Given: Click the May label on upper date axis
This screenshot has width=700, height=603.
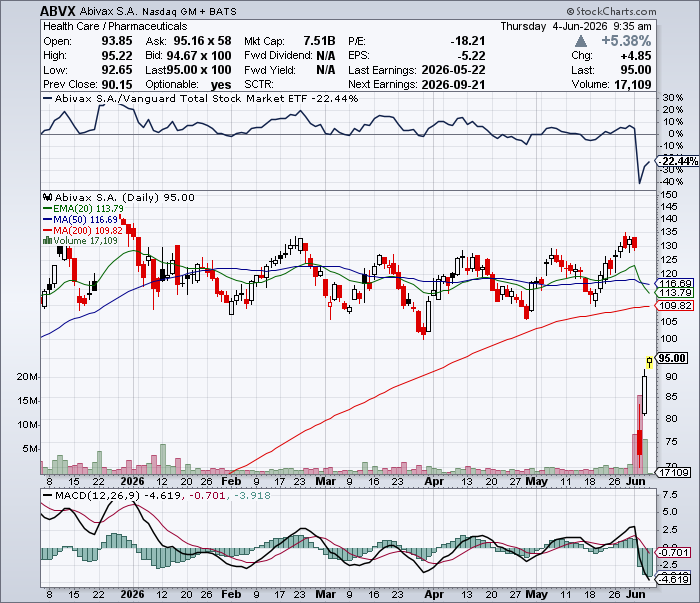Looking at the screenshot, I should click(x=537, y=482).
